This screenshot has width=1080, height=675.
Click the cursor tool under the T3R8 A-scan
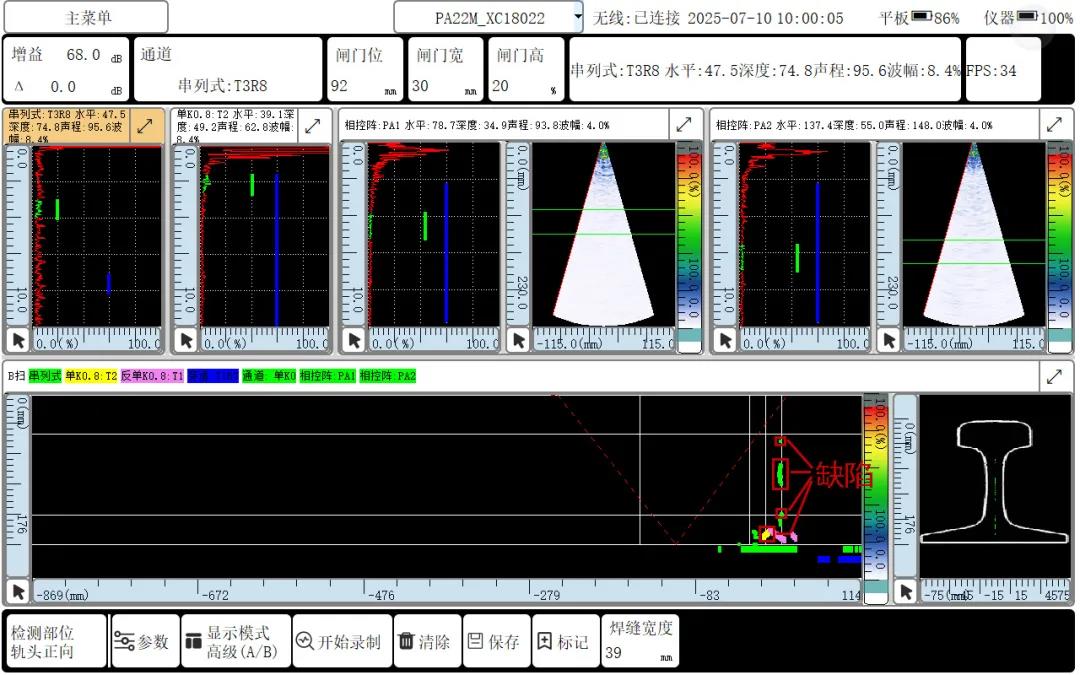[18, 340]
